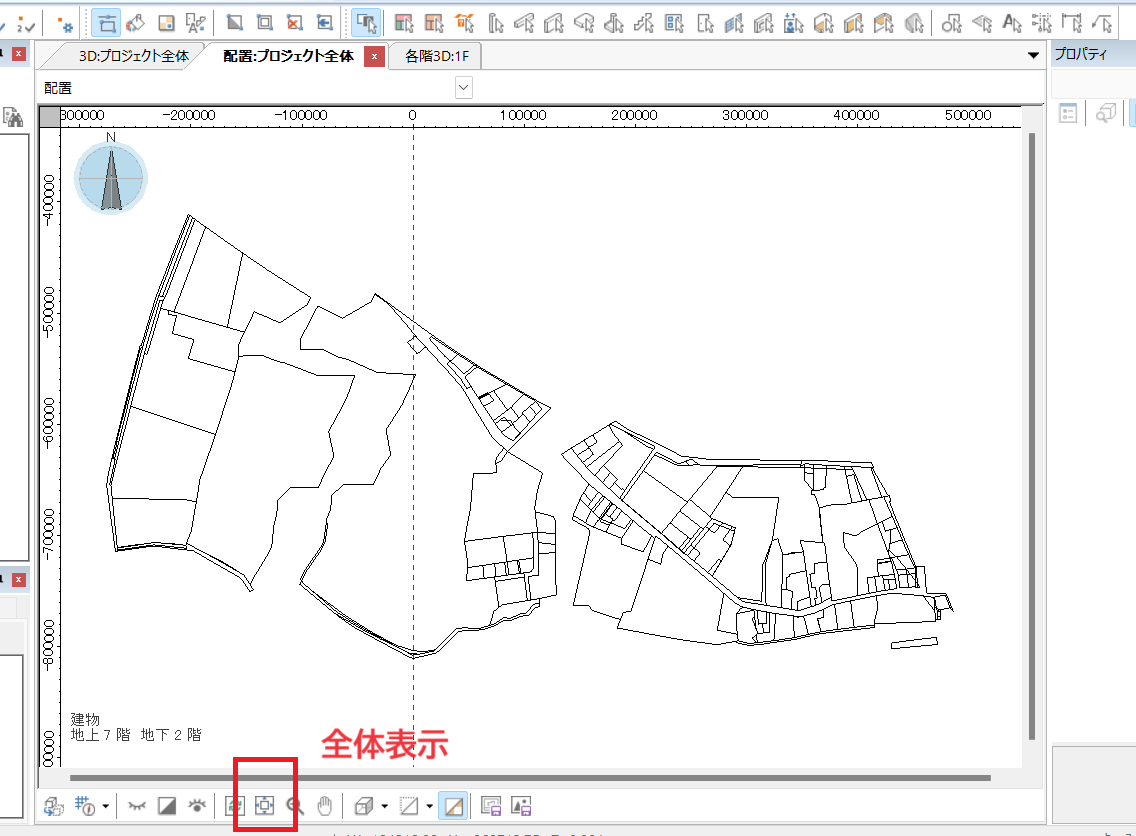
Task: Open the 配置 view dropdown
Action: click(463, 88)
